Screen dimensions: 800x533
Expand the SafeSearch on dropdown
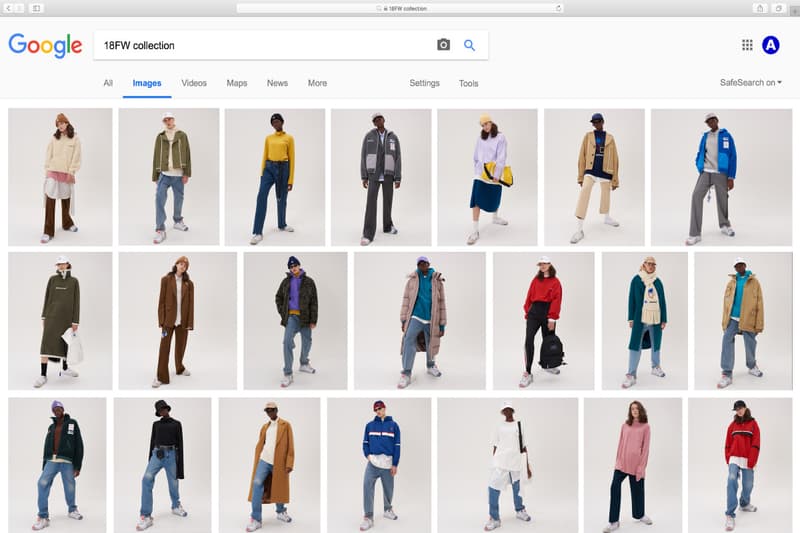(750, 83)
